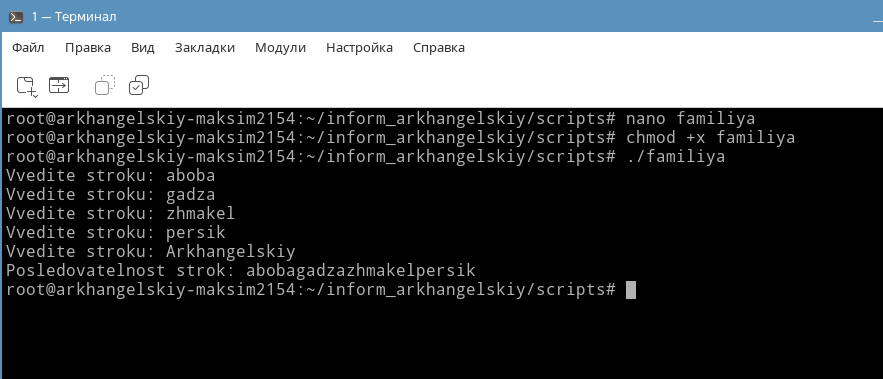This screenshot has height=379, width=883.
Task: Expand the New Tab icon's dropdown arrow
Action: [35, 96]
